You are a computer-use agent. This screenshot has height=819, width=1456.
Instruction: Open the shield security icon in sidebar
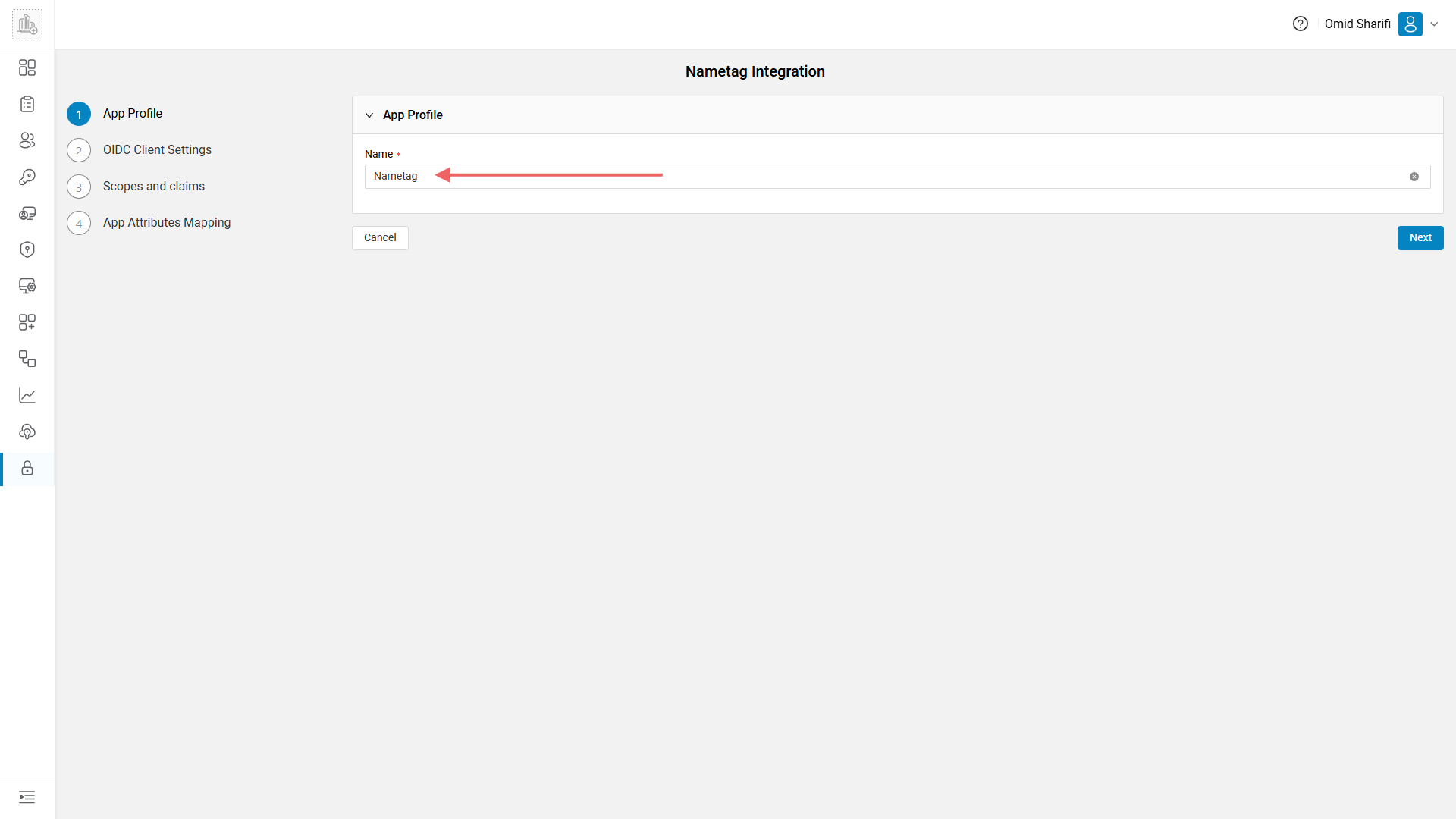click(x=27, y=249)
